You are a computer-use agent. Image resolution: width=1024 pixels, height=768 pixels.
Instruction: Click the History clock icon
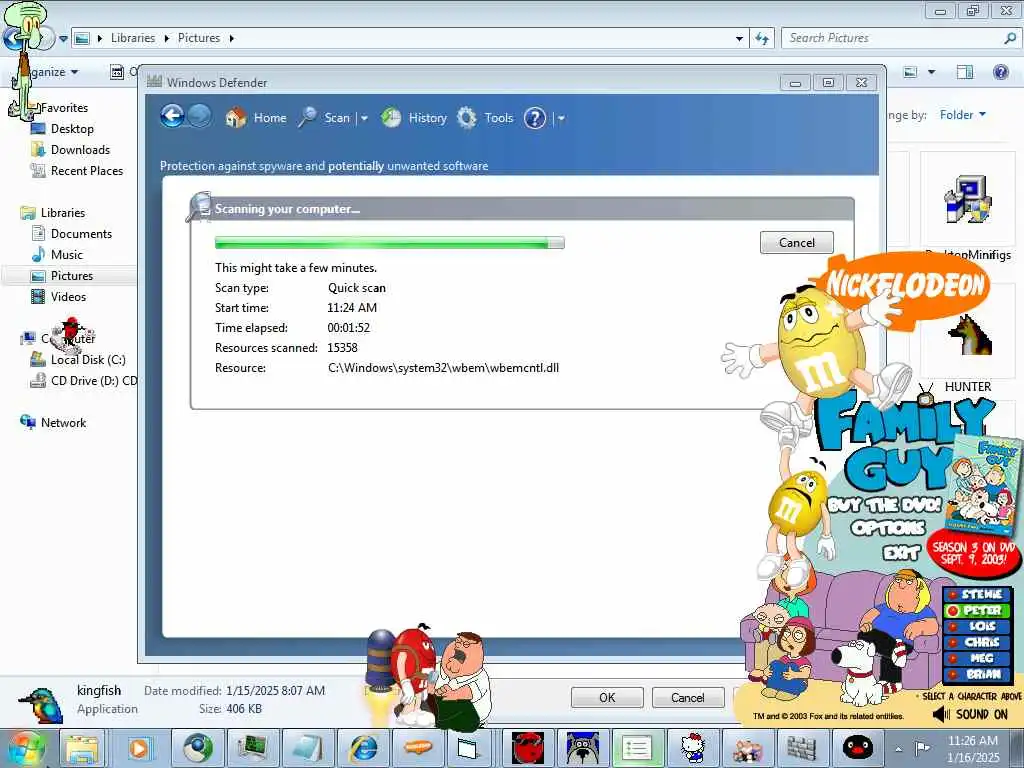click(391, 118)
